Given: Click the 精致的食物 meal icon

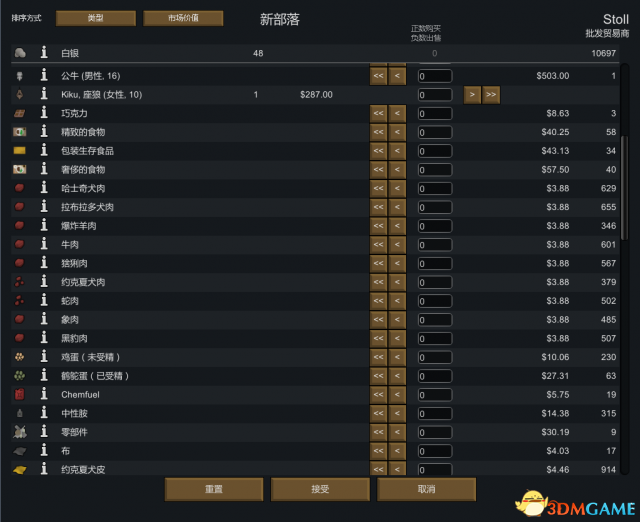Looking at the screenshot, I should pos(20,132).
